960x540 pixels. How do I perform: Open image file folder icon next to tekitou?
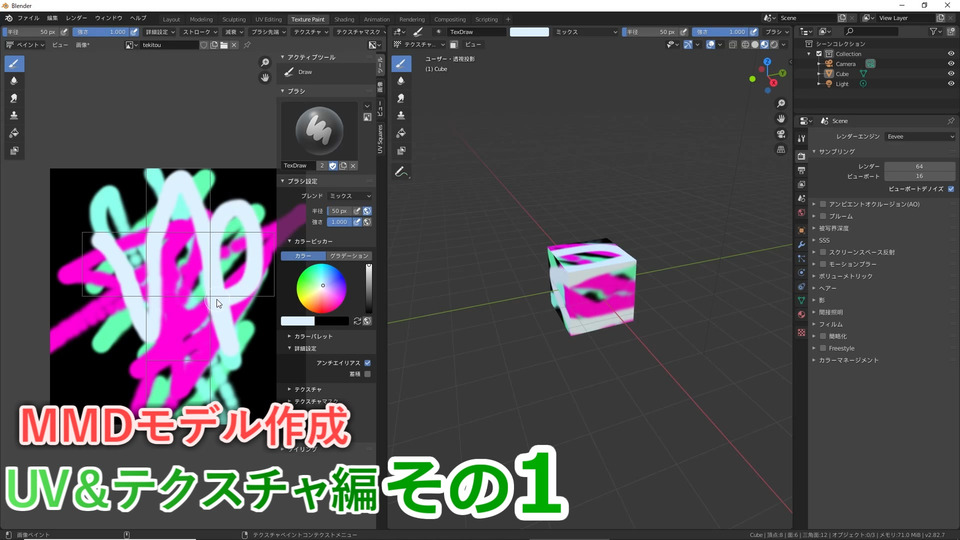point(224,45)
